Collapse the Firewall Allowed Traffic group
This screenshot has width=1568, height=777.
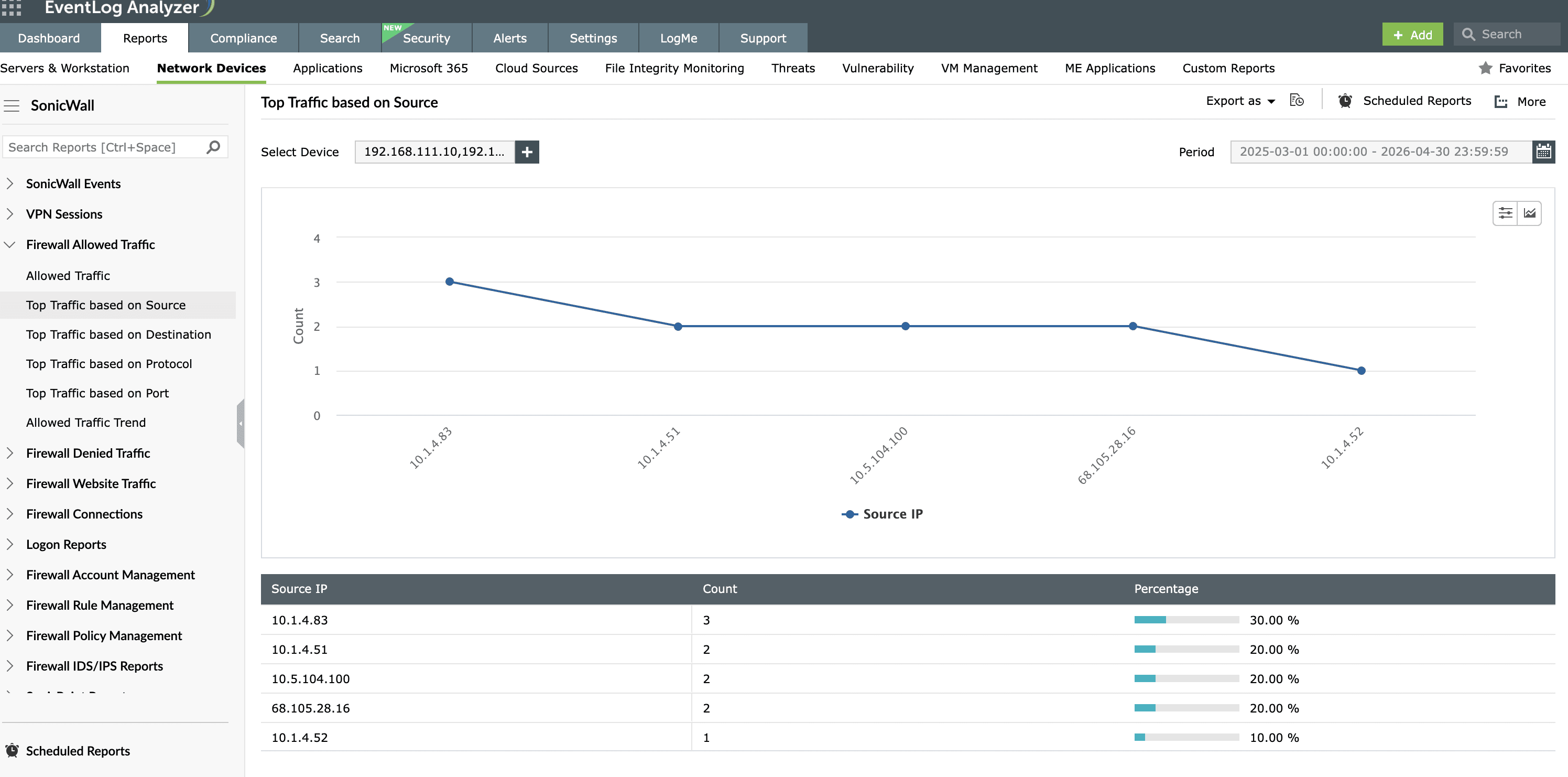(10, 244)
